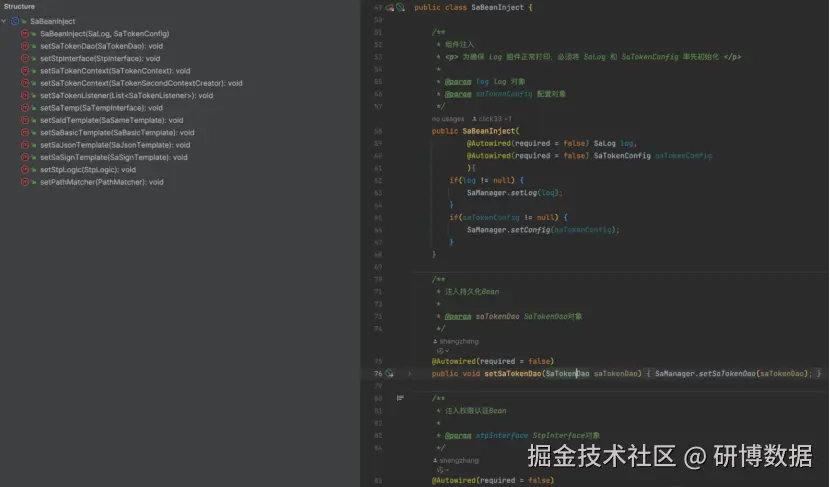Select setSaTokenContext(SaTokenSecondContextCreator): void row
This screenshot has height=487, width=830.
(141, 83)
